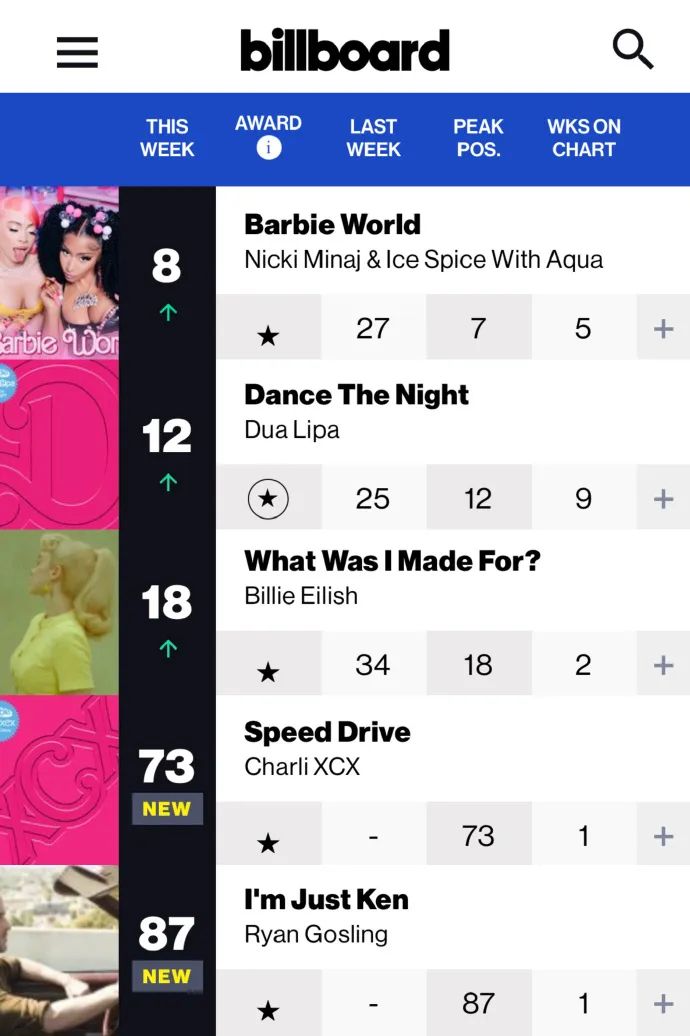Open the Barbie World cover thumbnail
The height and width of the screenshot is (1036, 690).
pos(59,272)
